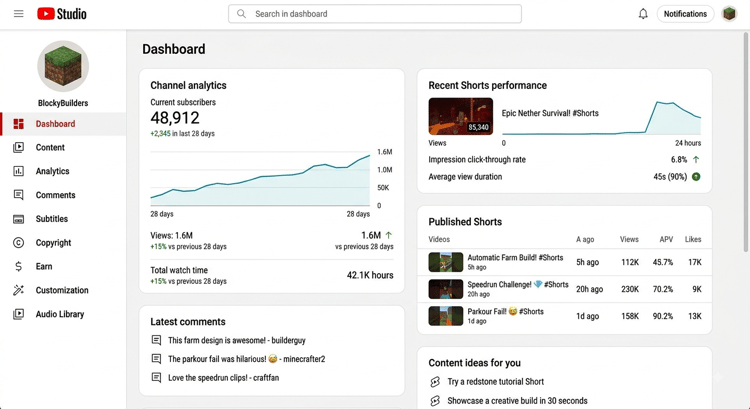Click the Impression click-through rate label
750x409 pixels.
pos(477,159)
